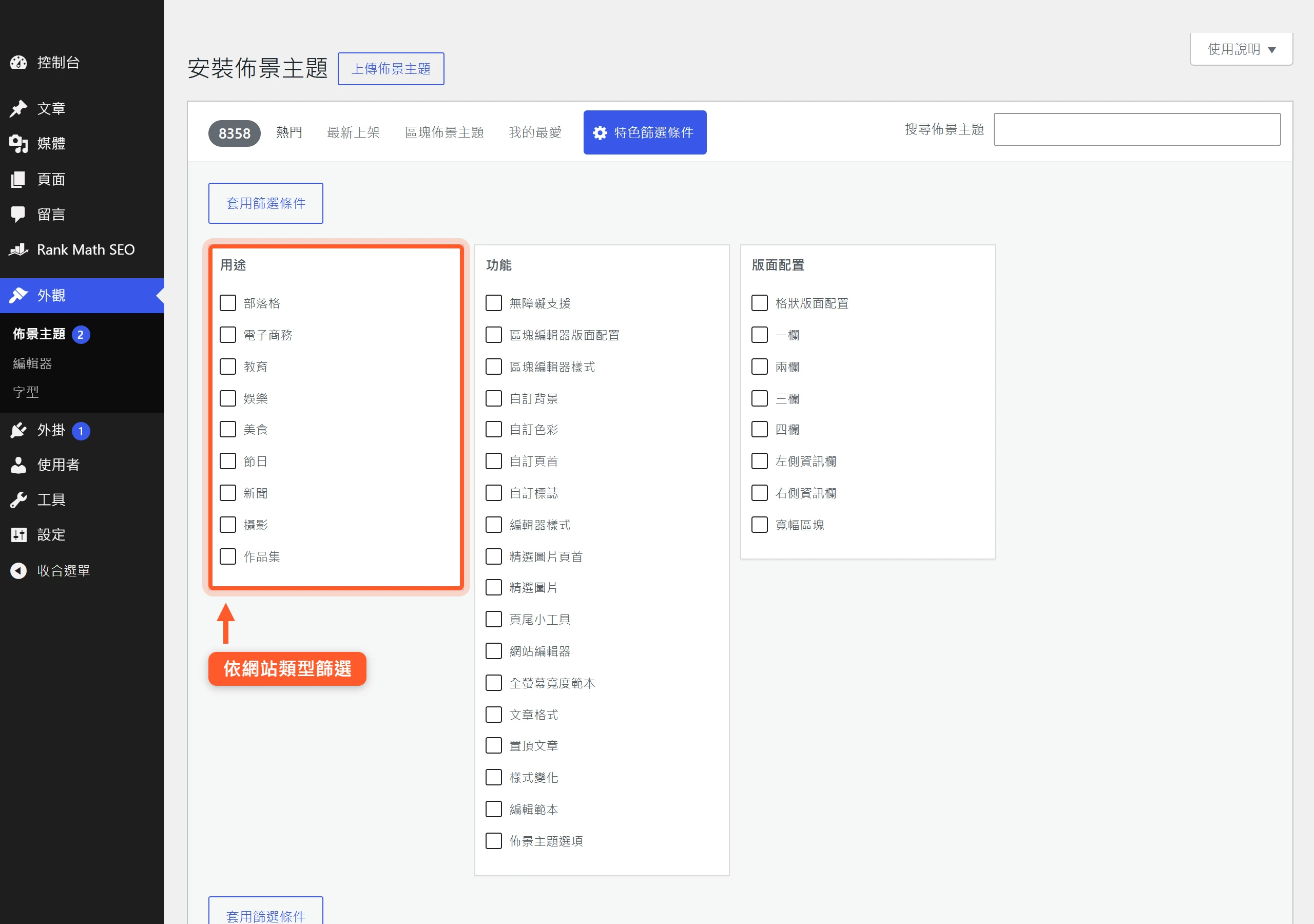Click the 媒體 media icon

pyautogui.click(x=18, y=144)
